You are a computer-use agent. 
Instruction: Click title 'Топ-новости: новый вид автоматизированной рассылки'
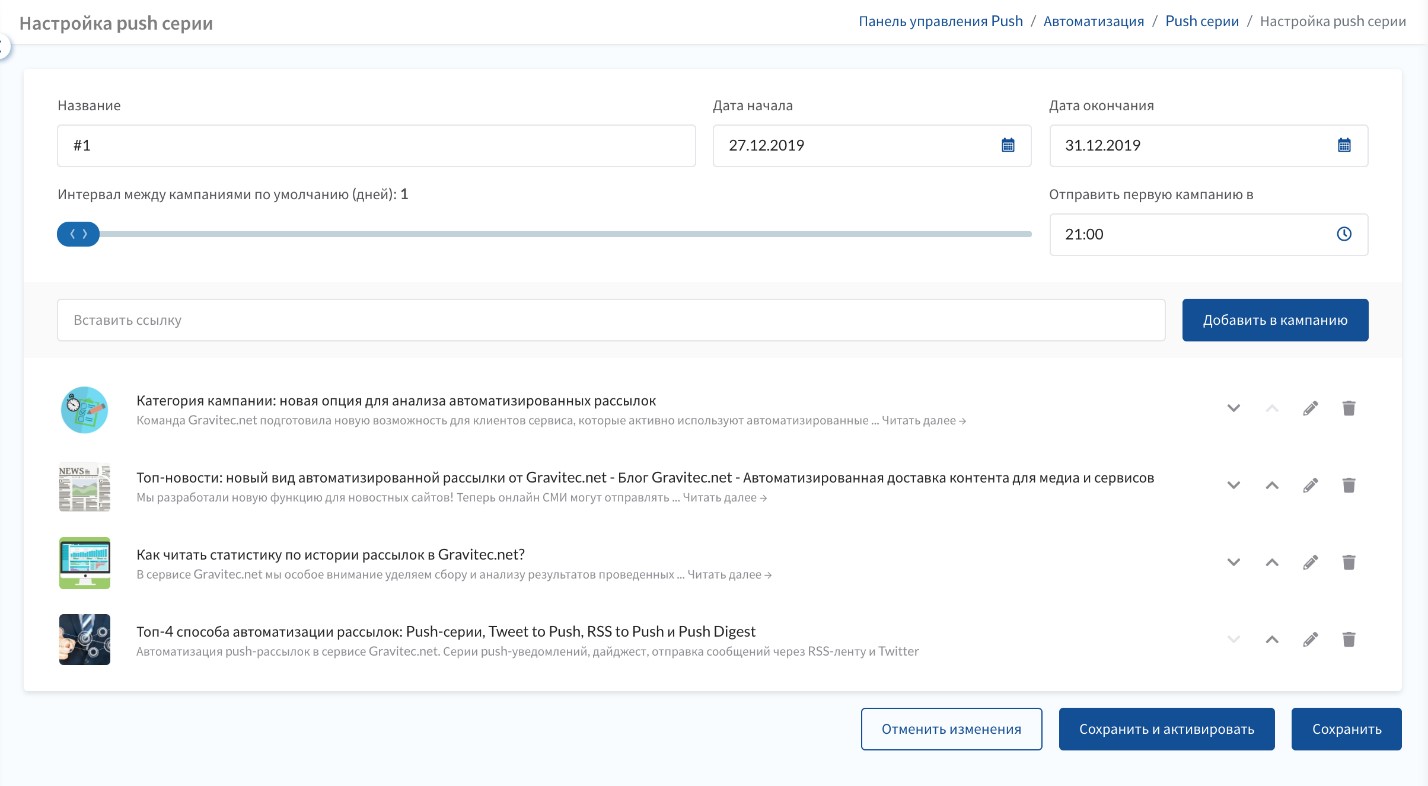coord(645,478)
